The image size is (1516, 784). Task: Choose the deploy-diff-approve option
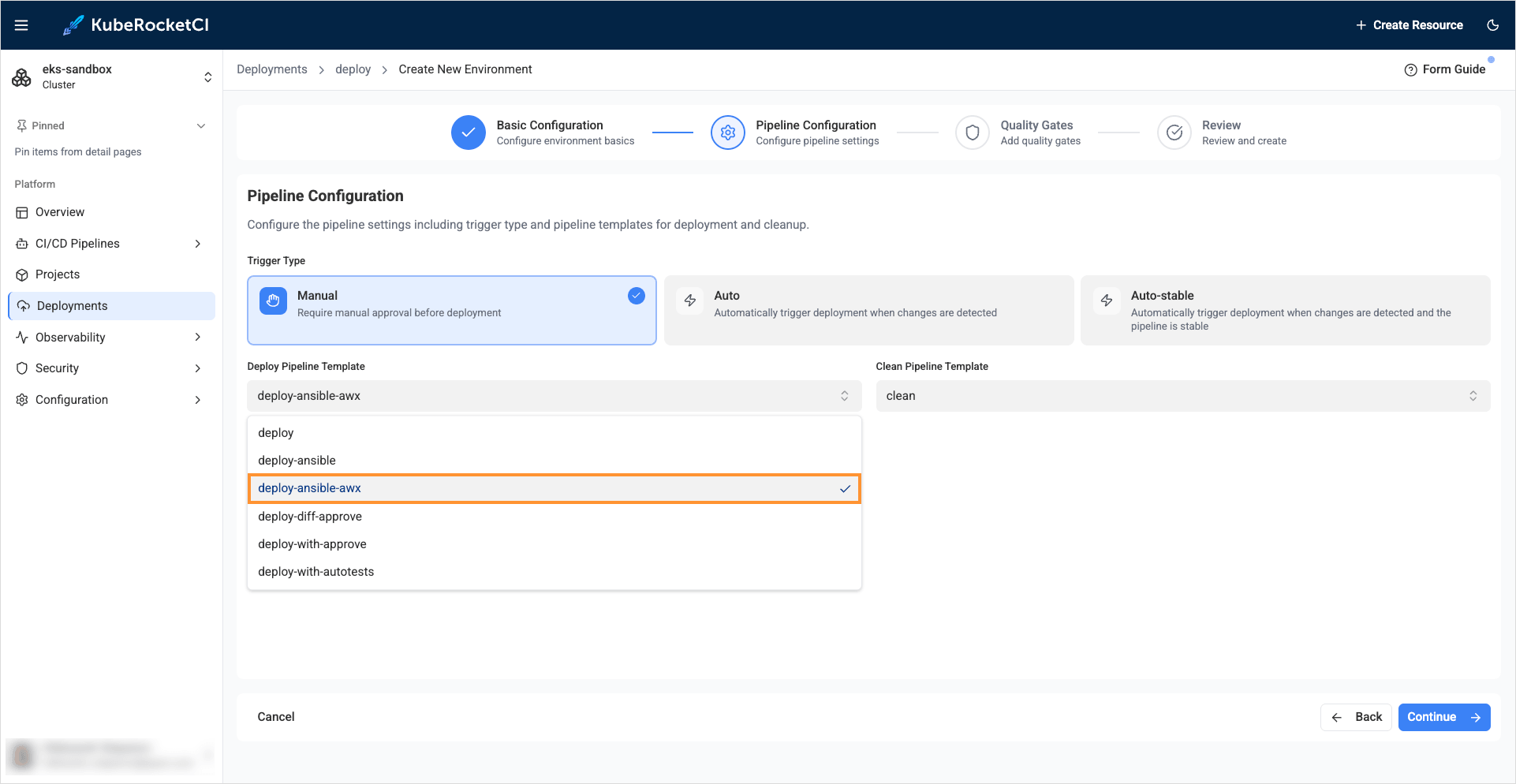click(554, 517)
